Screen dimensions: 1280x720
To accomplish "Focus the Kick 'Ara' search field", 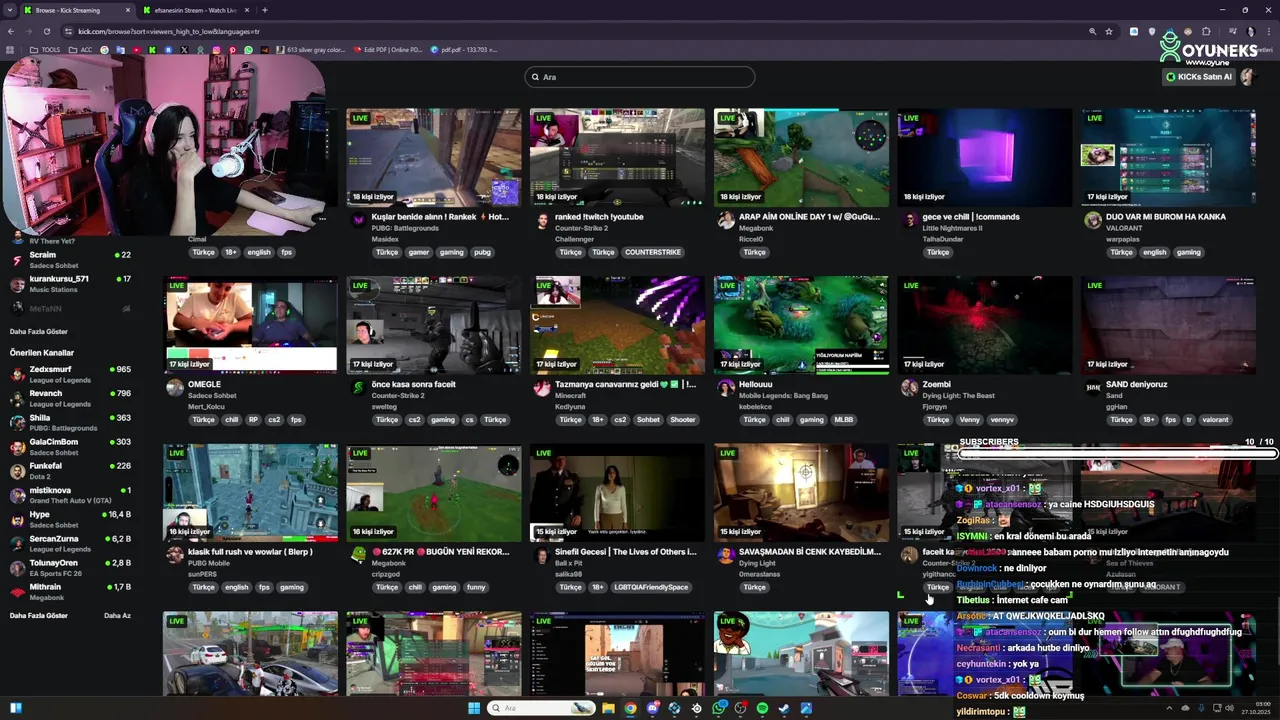I will (x=640, y=77).
